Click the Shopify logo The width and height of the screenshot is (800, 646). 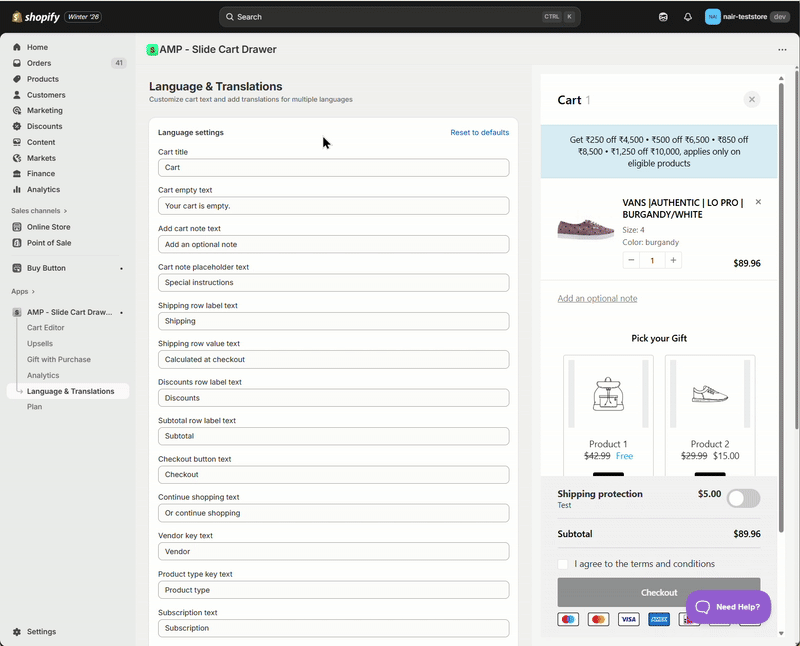tap(35, 17)
